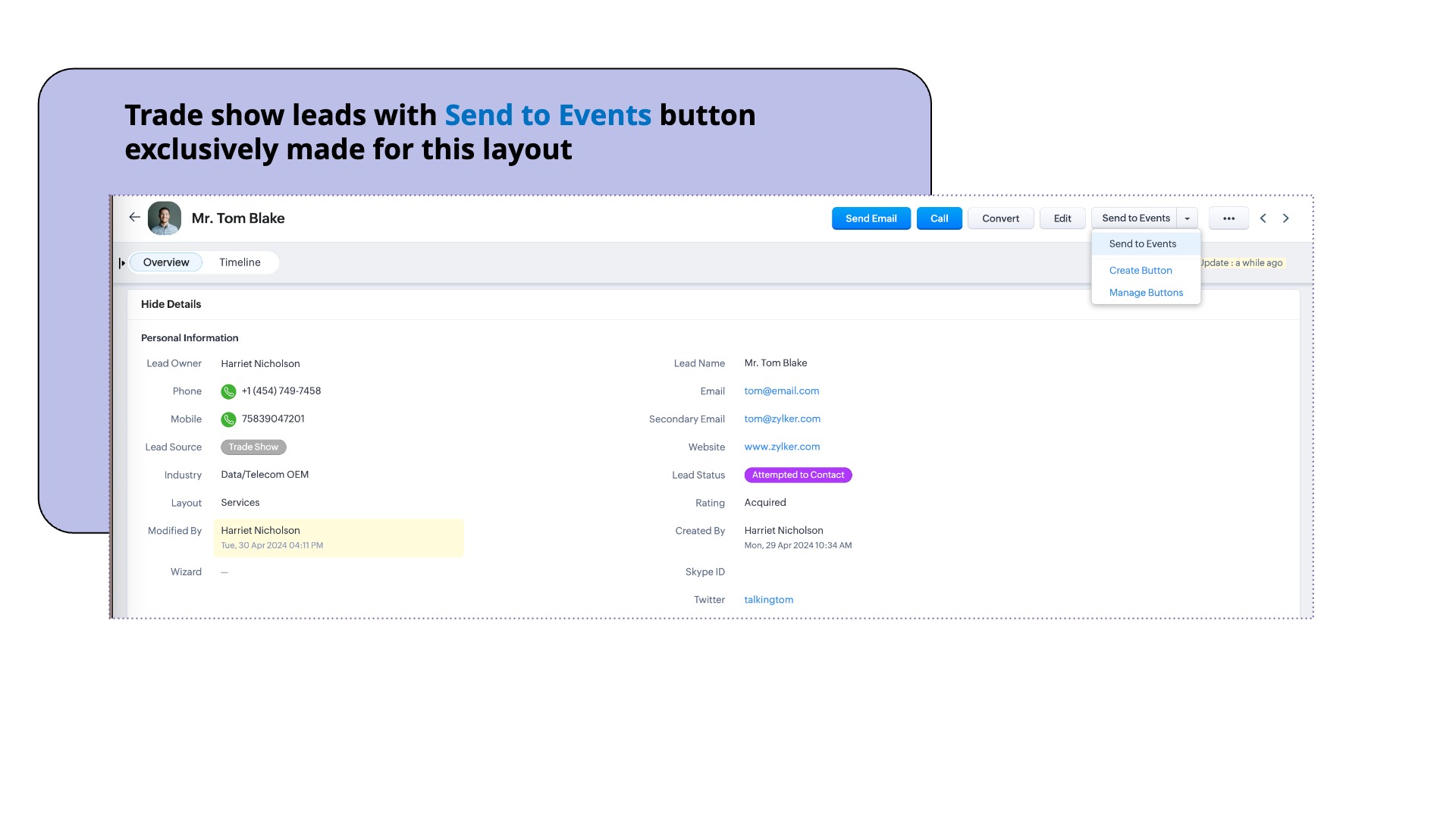Switch to the Timeline tab

[240, 262]
